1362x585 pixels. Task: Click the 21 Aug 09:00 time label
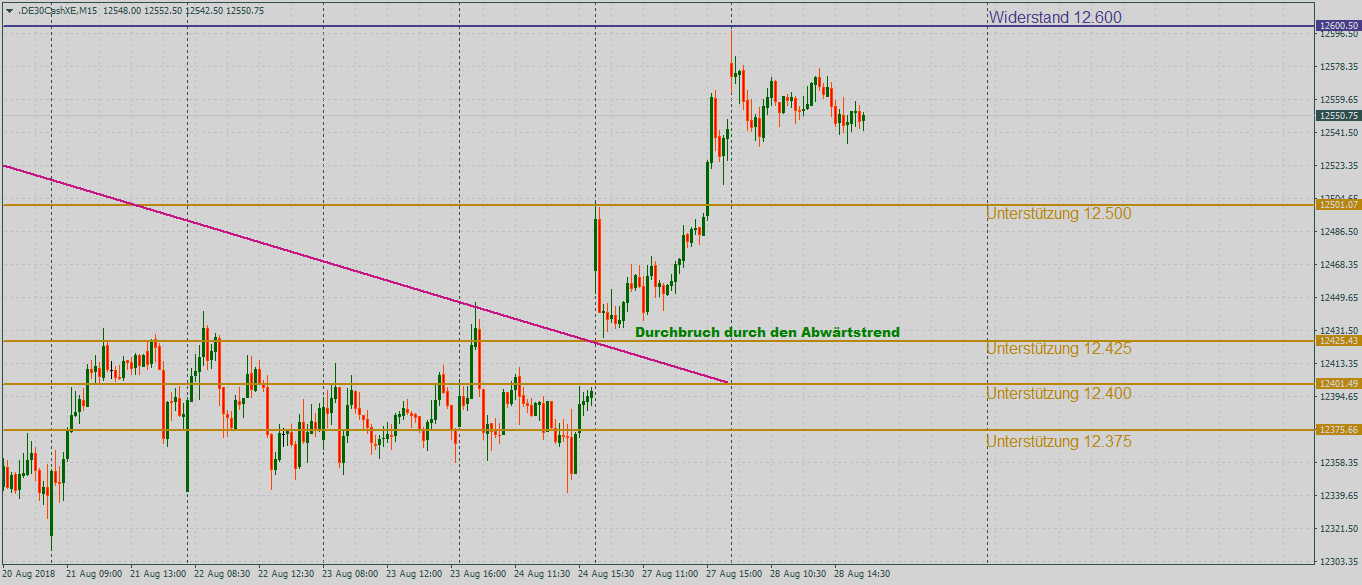click(94, 575)
